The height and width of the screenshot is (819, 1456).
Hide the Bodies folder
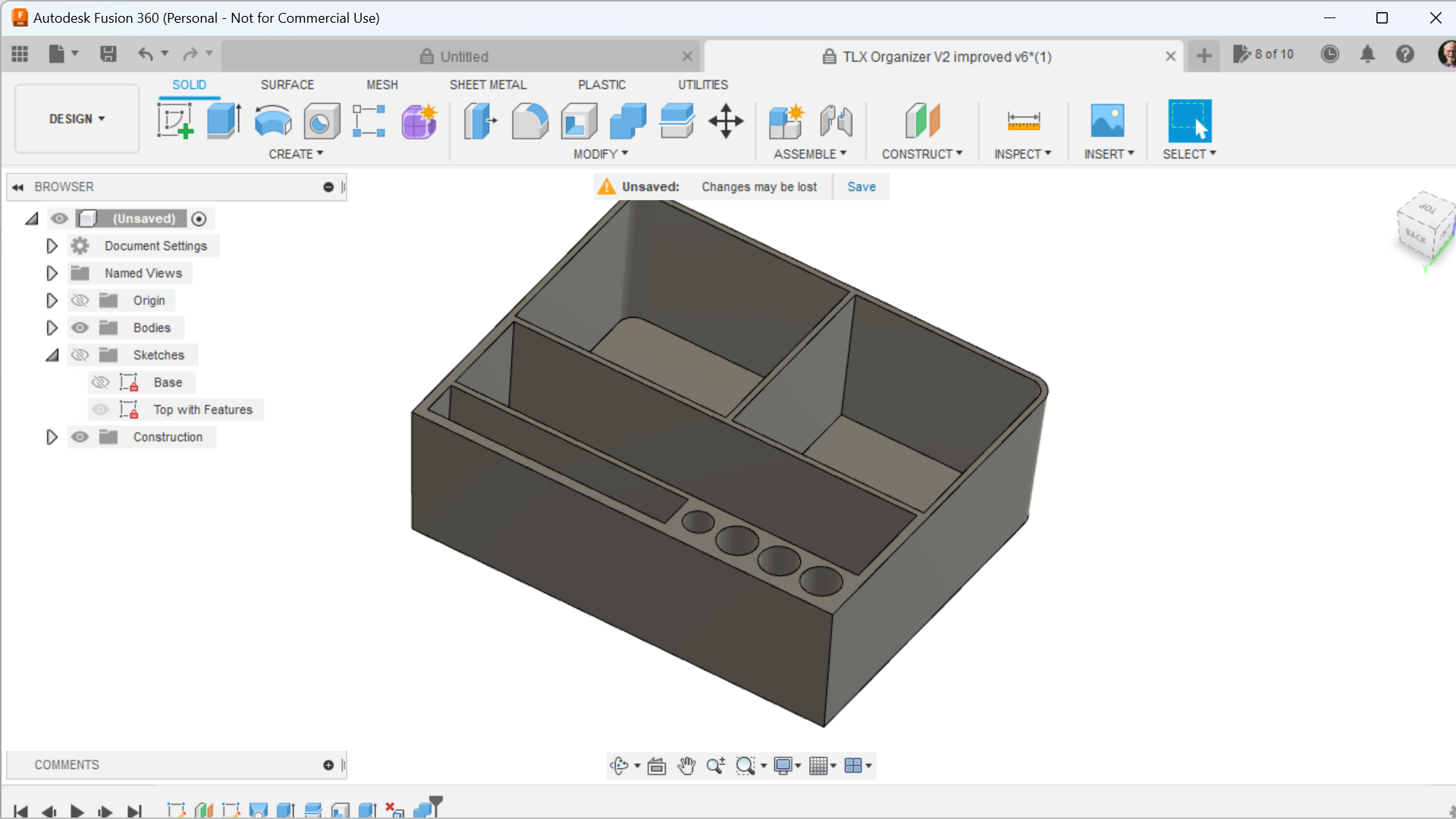pos(80,328)
